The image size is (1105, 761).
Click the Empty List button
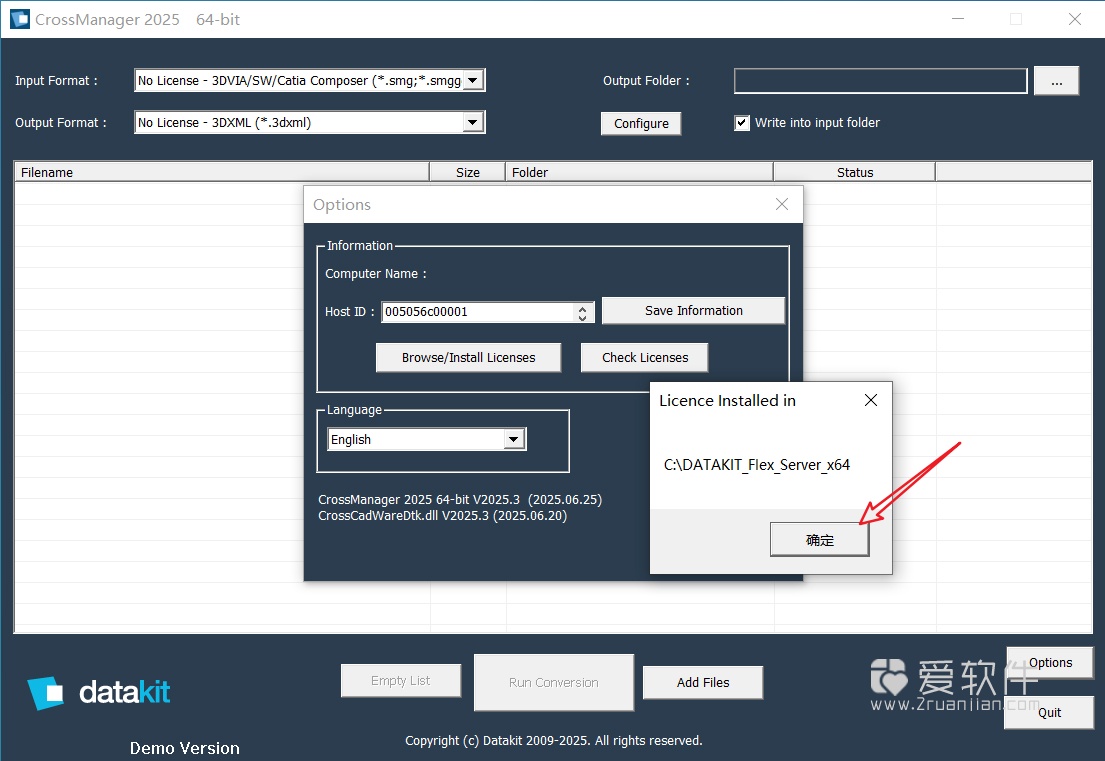click(400, 679)
